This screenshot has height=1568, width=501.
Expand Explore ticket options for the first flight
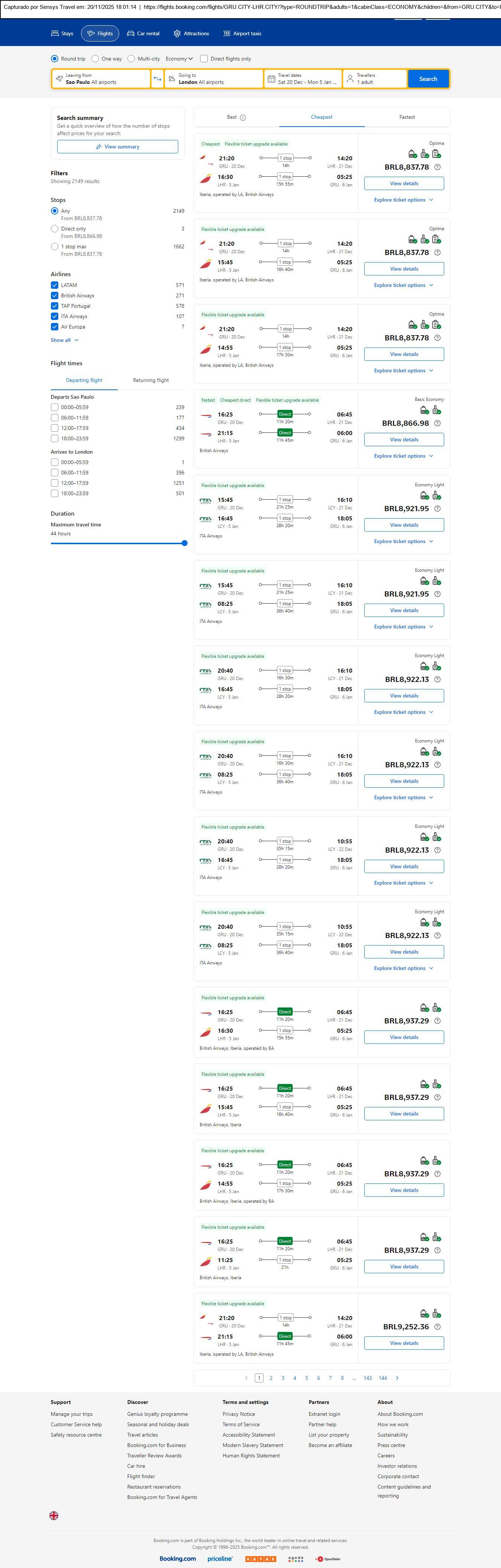coord(404,200)
